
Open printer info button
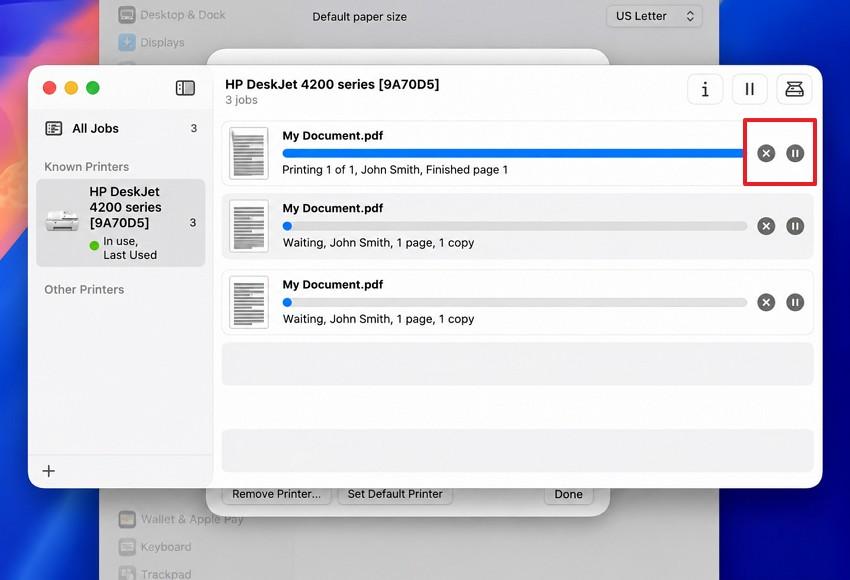[705, 89]
